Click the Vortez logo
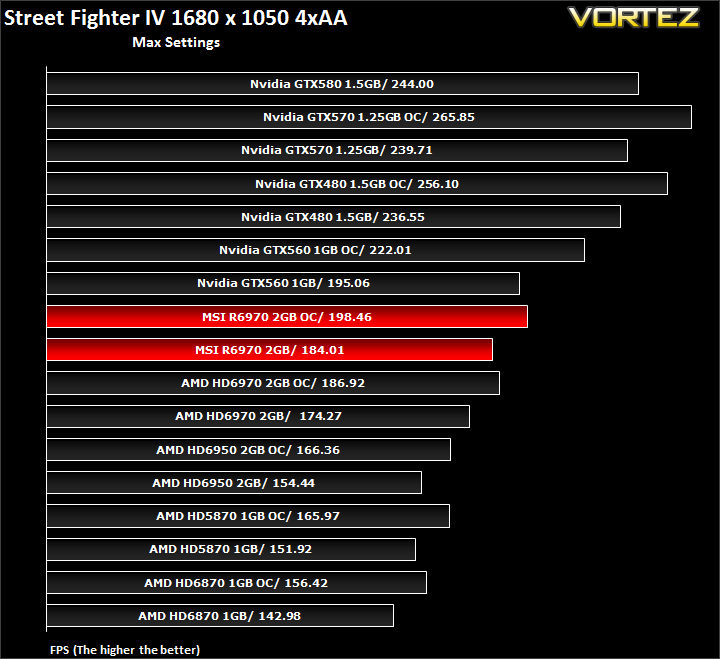The height and width of the screenshot is (659, 720). (634, 17)
